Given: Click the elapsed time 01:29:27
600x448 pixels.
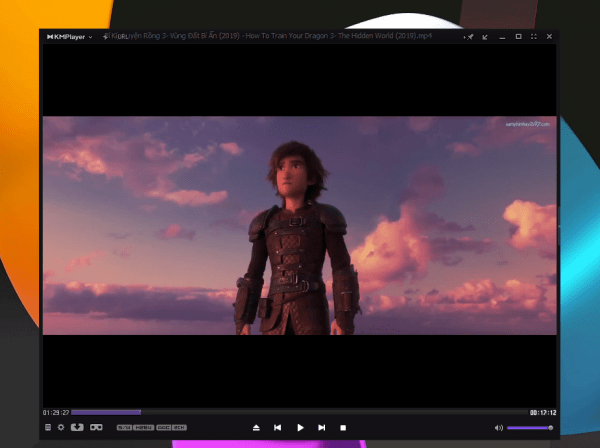Looking at the screenshot, I should click(56, 412).
